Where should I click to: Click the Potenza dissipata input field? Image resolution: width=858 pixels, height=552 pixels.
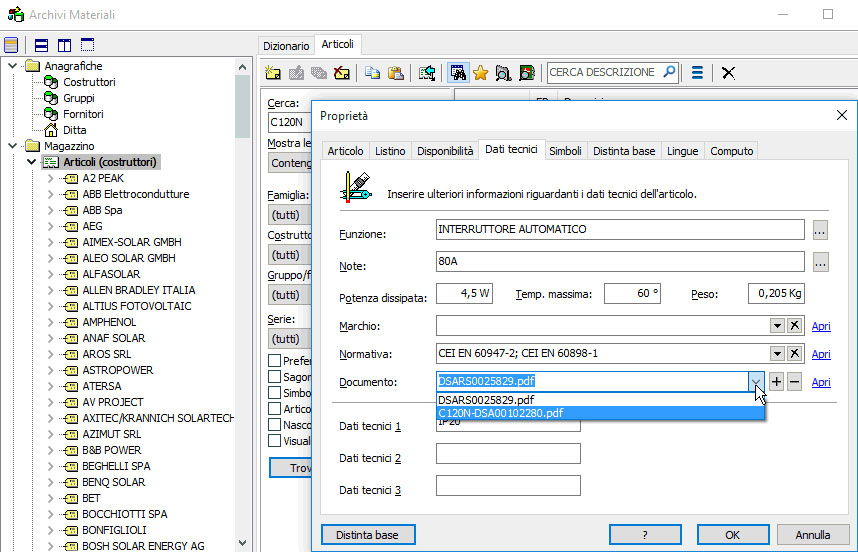pos(465,294)
